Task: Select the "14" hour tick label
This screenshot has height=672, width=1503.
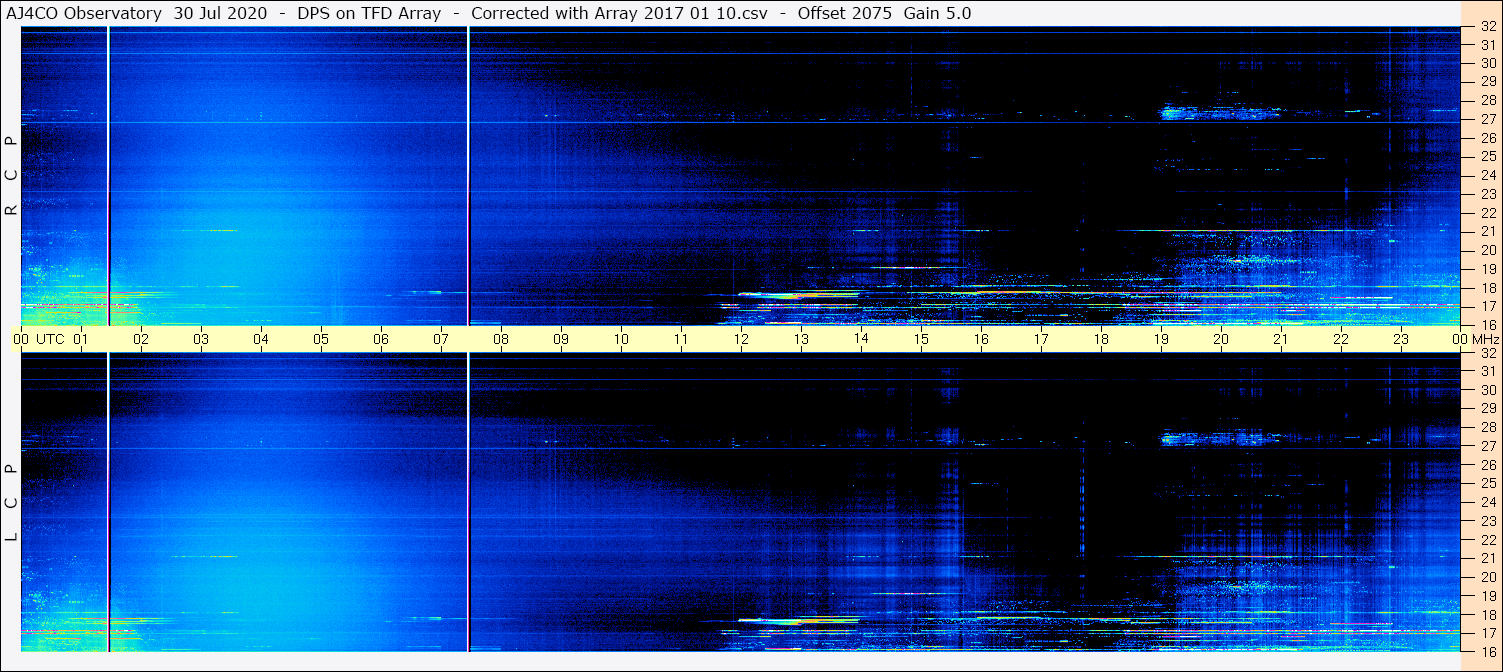Action: point(861,339)
